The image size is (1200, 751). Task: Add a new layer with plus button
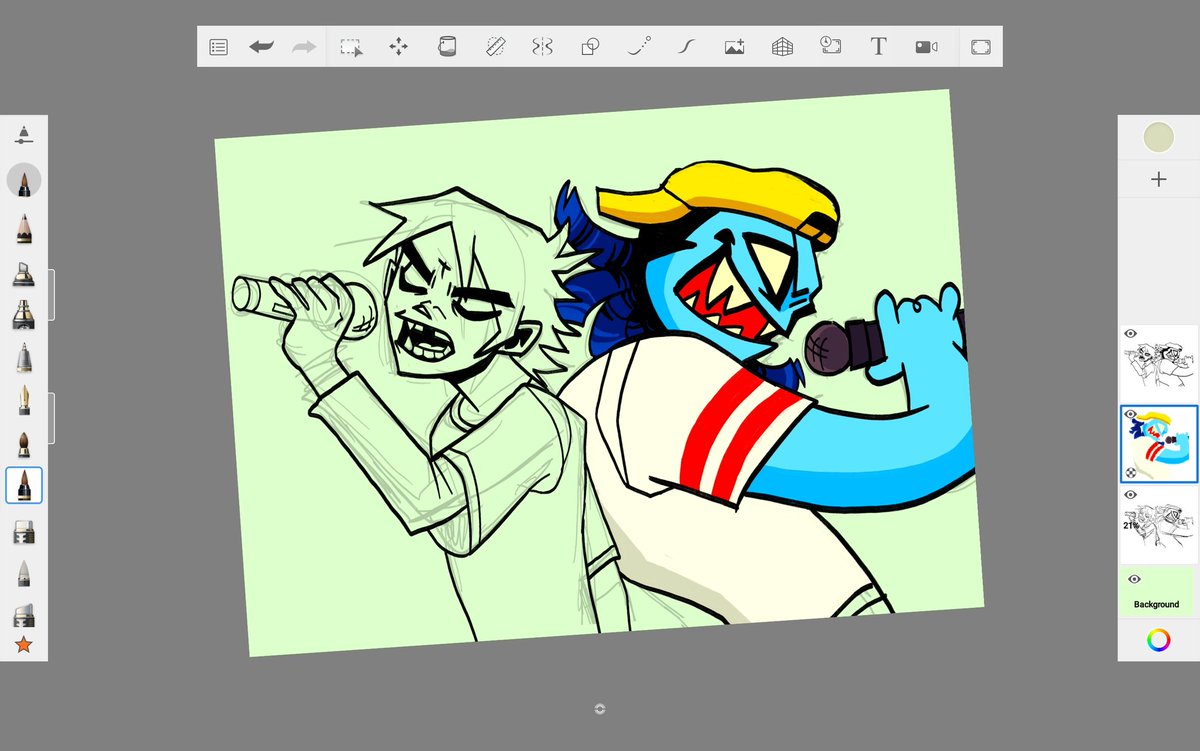pos(1158,180)
